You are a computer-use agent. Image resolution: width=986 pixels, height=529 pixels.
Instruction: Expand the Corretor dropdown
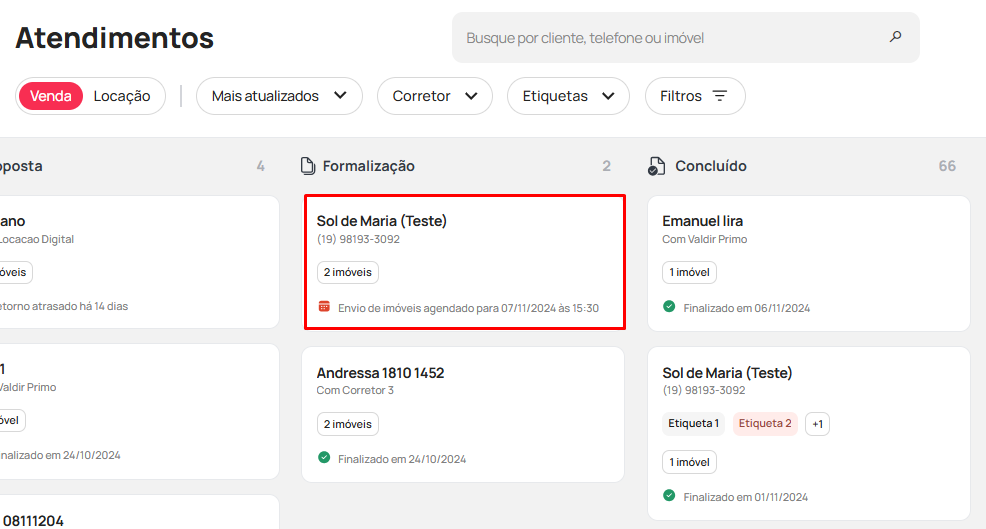(435, 96)
